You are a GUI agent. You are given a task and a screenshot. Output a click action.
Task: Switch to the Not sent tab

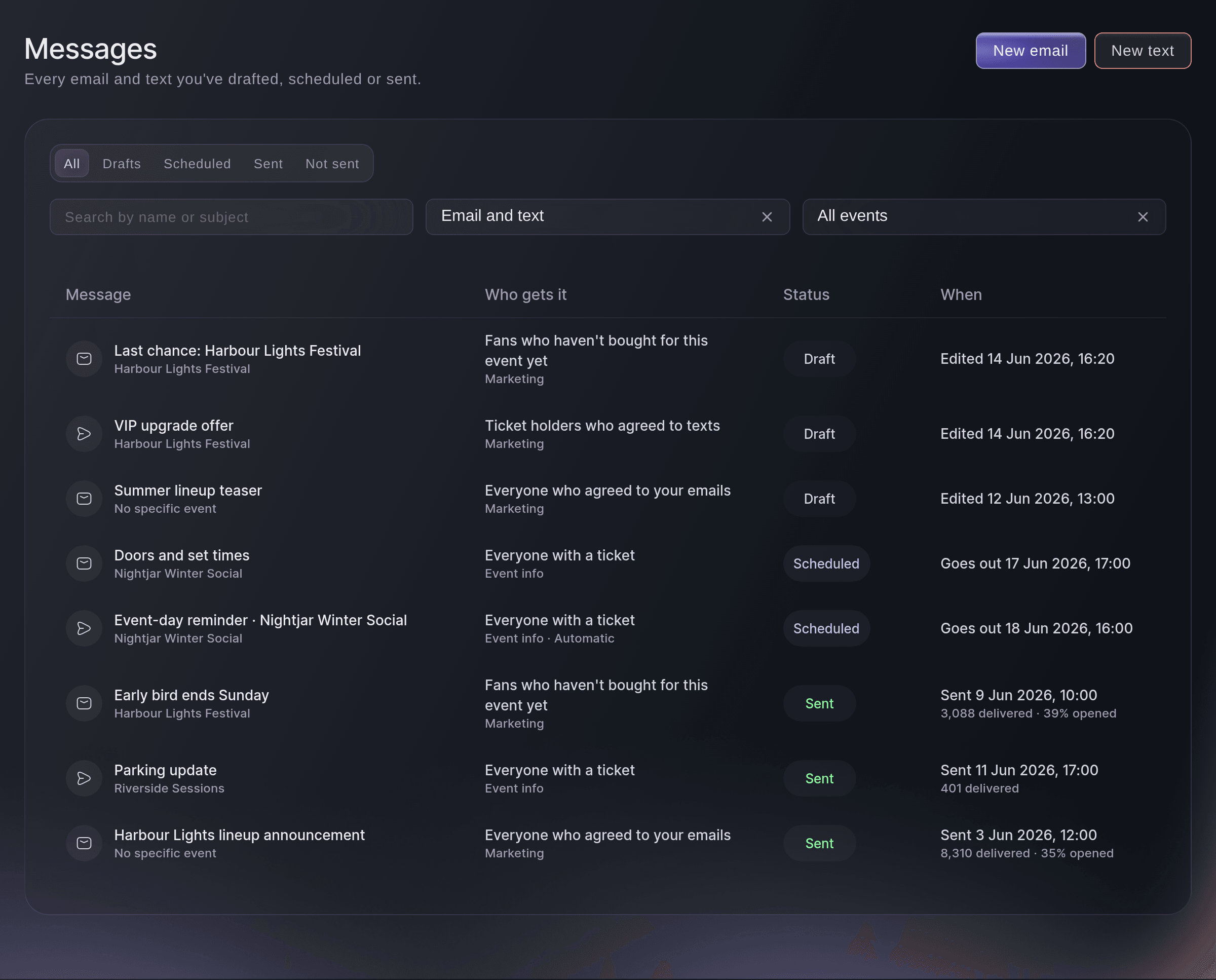(x=332, y=164)
